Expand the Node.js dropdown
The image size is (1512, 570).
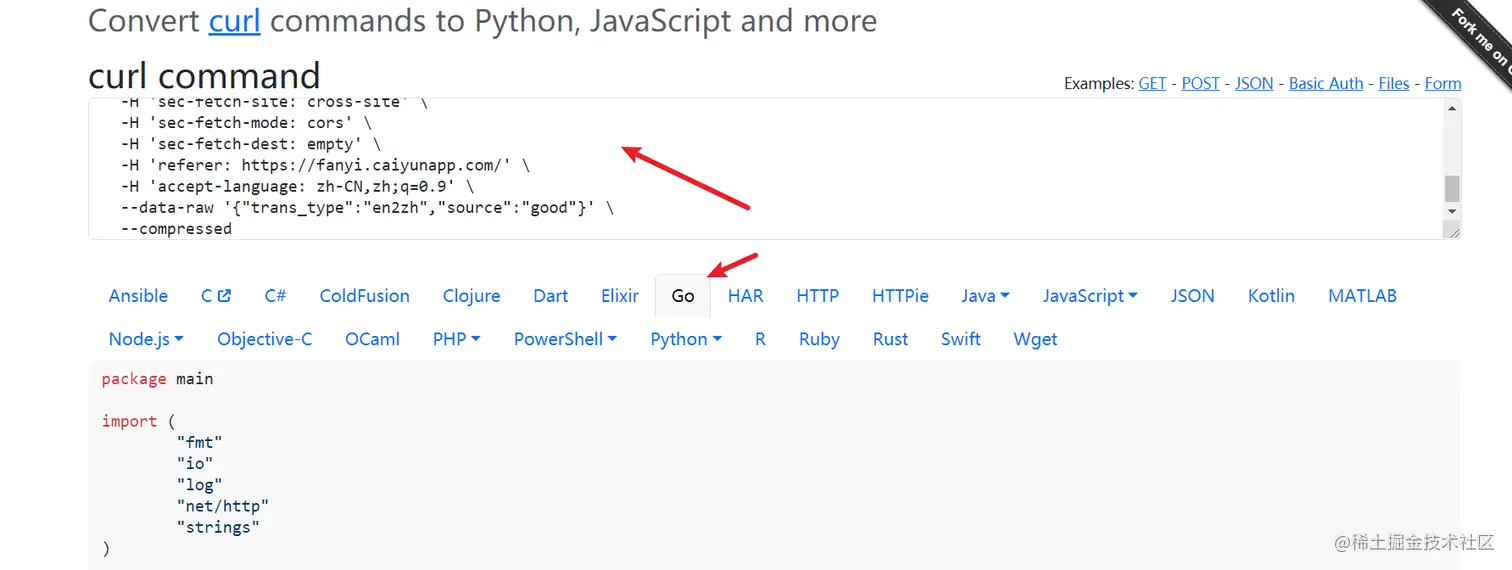(x=146, y=339)
